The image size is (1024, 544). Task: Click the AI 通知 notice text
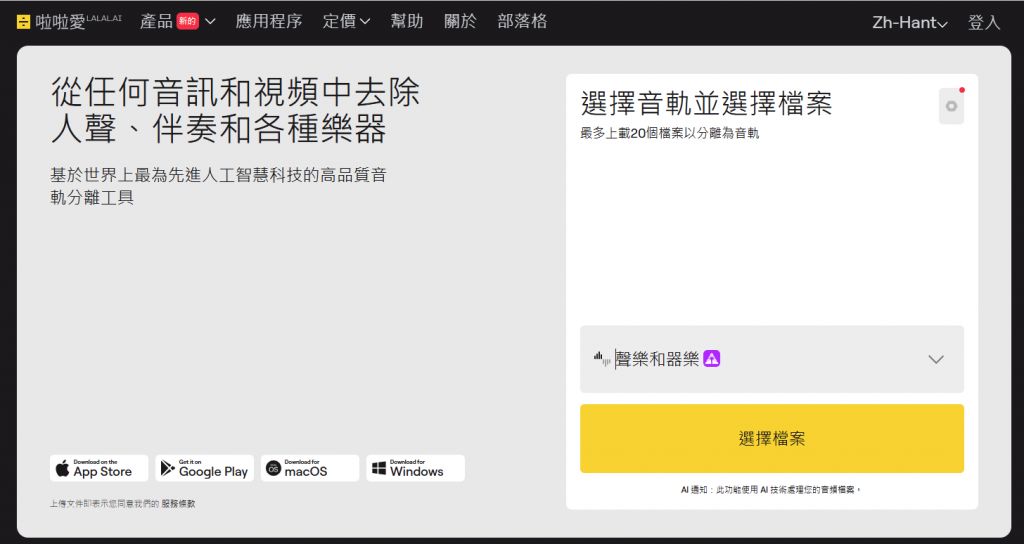pos(771,489)
